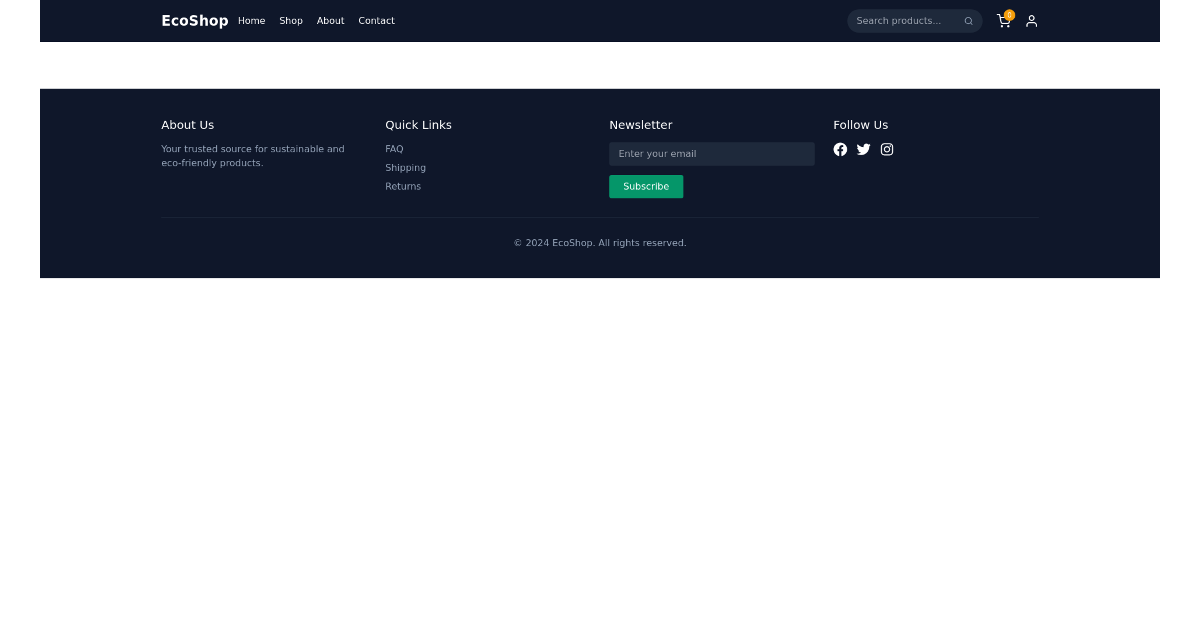Click the Twitter bird icon

tap(863, 149)
